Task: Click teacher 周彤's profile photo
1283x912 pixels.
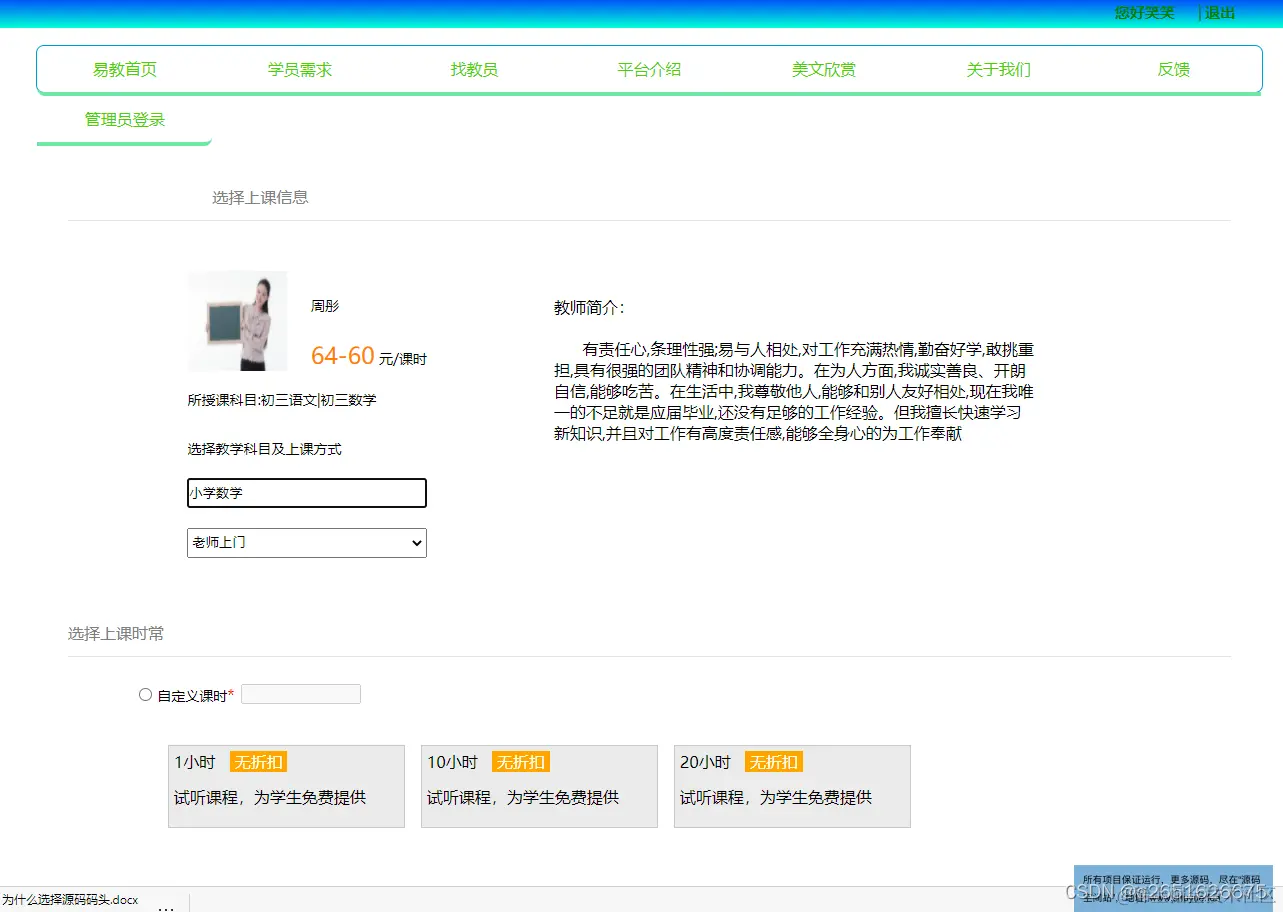Action: pyautogui.click(x=236, y=320)
